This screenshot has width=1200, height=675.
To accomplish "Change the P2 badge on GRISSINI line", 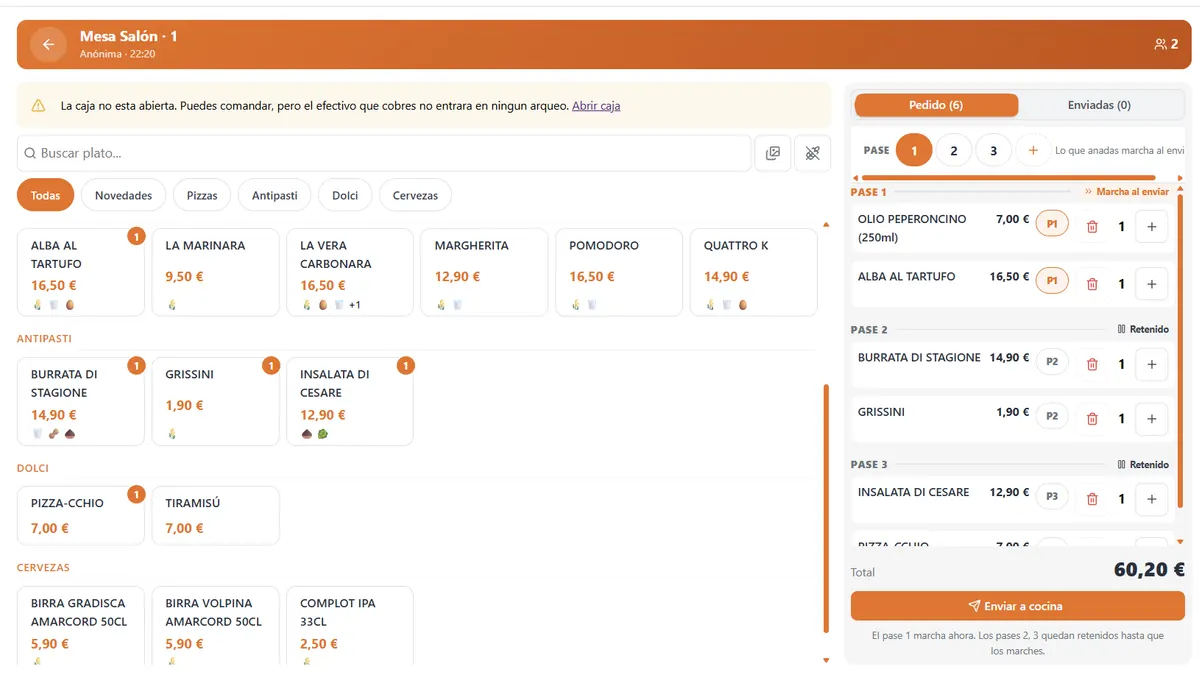I will point(1052,417).
